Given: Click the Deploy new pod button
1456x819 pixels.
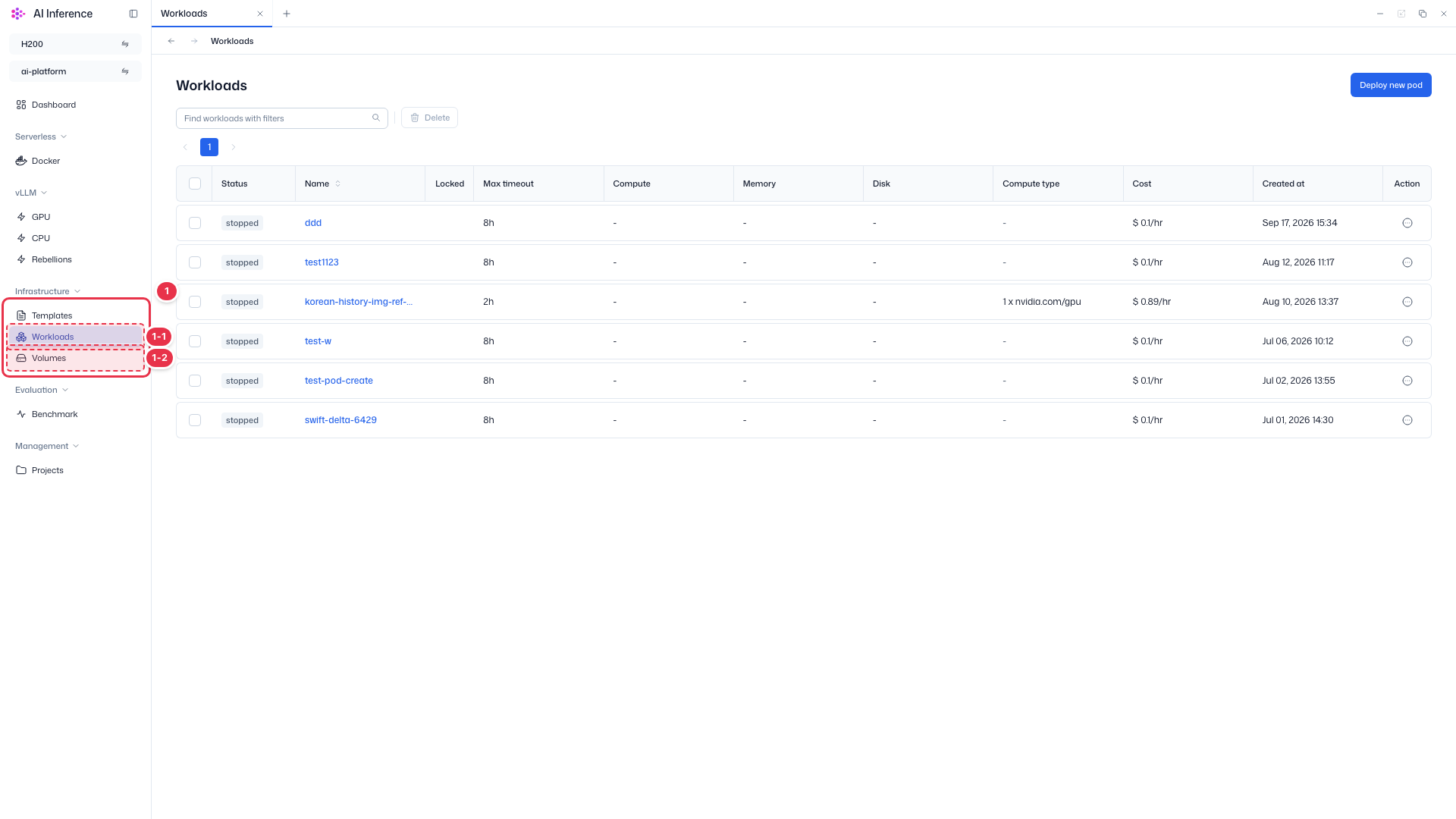Looking at the screenshot, I should [x=1391, y=85].
